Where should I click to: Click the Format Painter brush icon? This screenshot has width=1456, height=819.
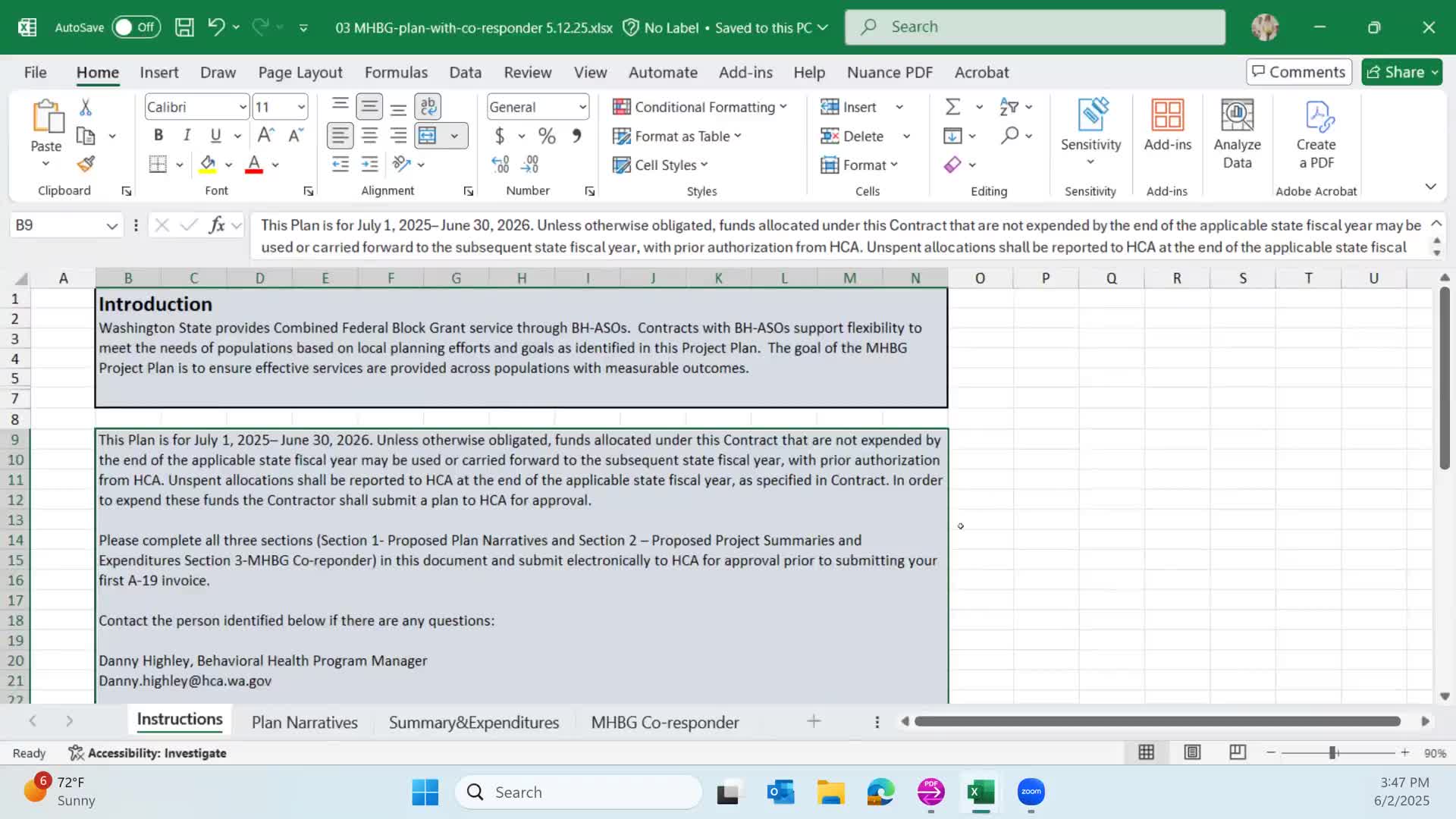coord(86,164)
